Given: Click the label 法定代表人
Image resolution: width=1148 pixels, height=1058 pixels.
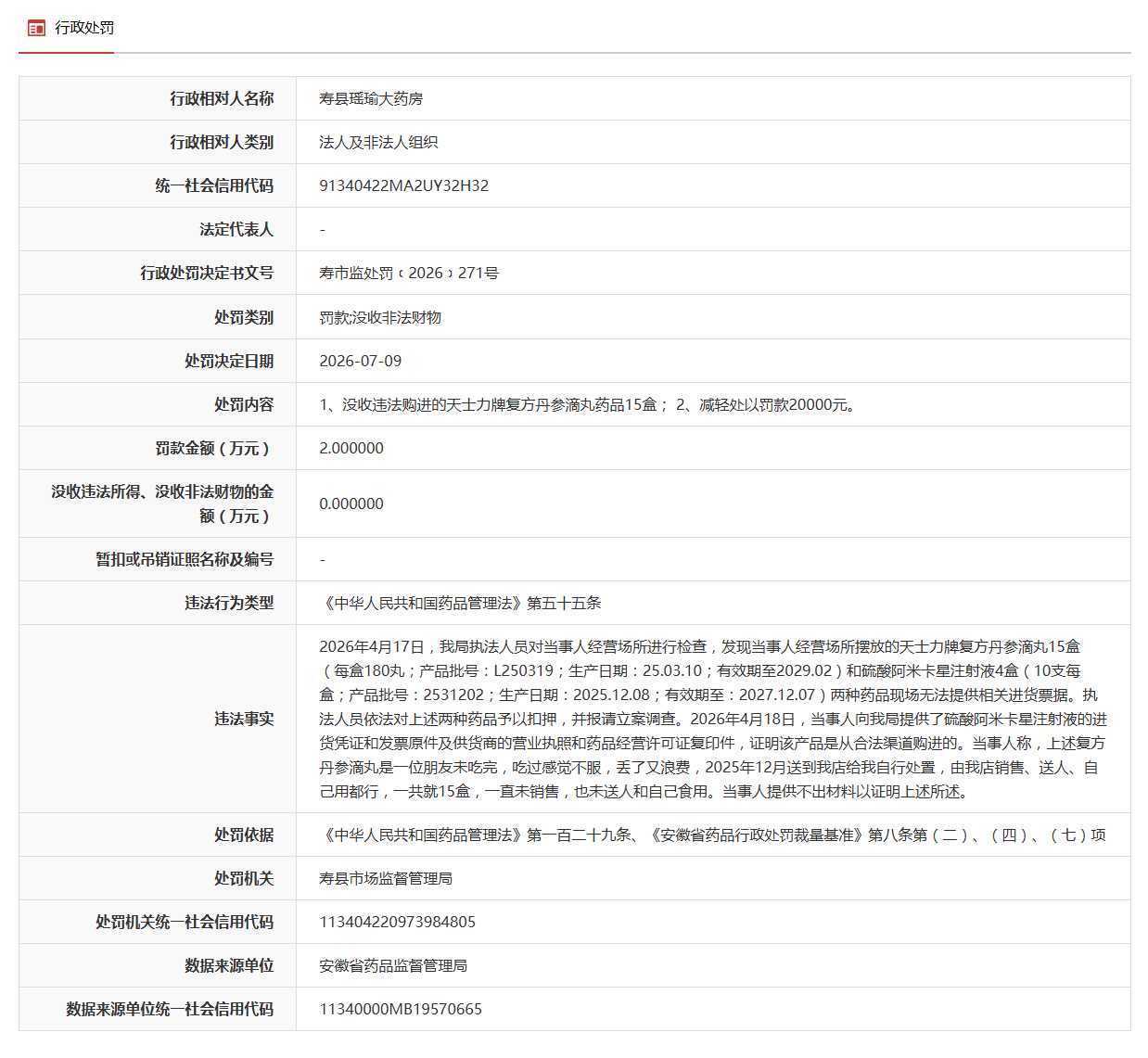Looking at the screenshot, I should coord(236,229).
